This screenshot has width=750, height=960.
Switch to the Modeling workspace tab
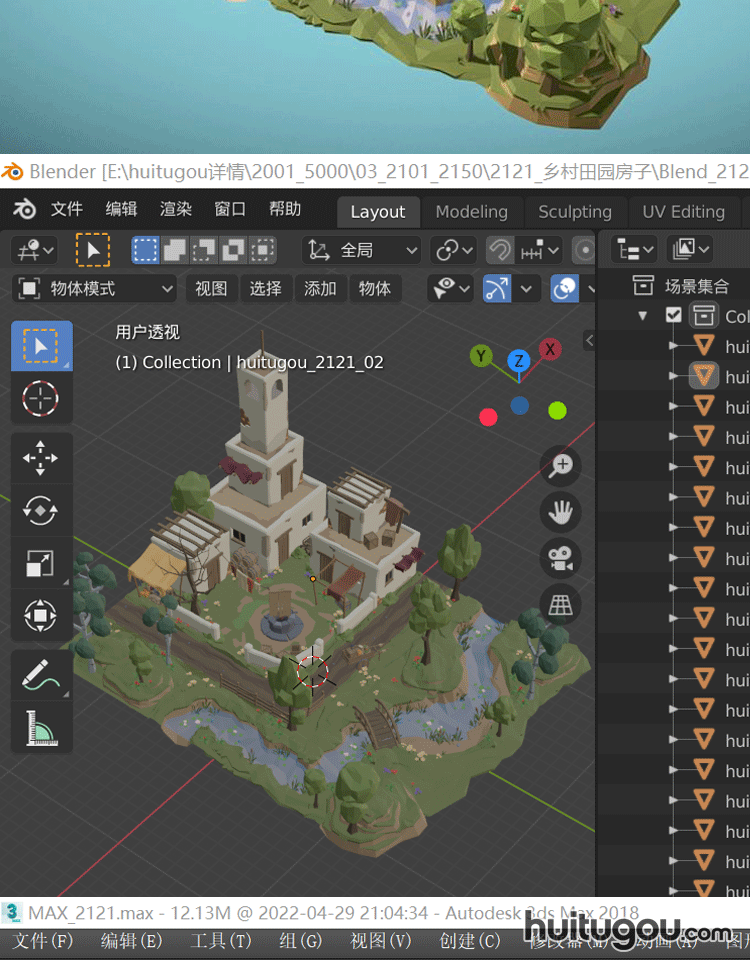(471, 212)
